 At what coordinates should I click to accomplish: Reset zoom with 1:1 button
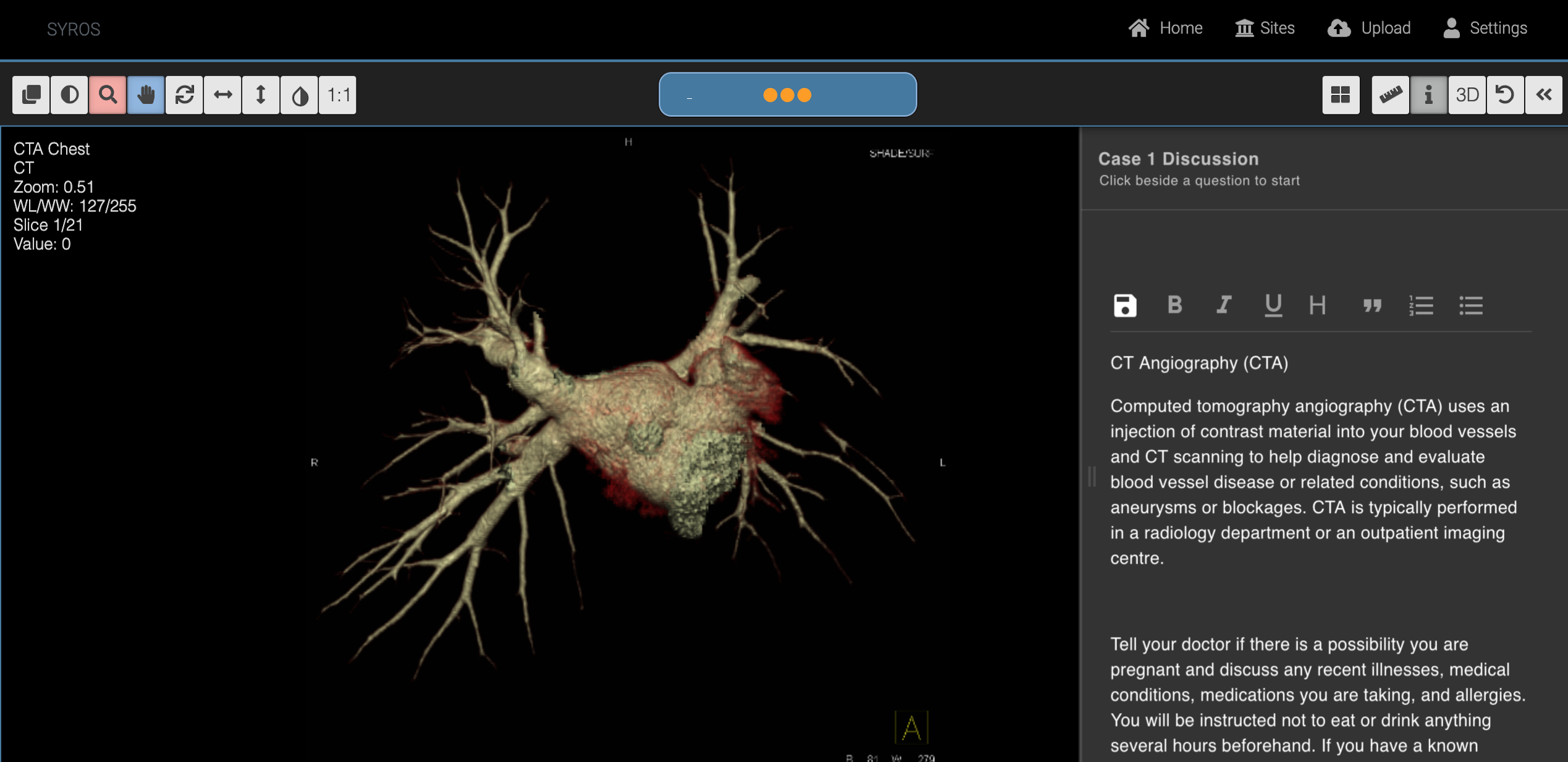[x=338, y=95]
